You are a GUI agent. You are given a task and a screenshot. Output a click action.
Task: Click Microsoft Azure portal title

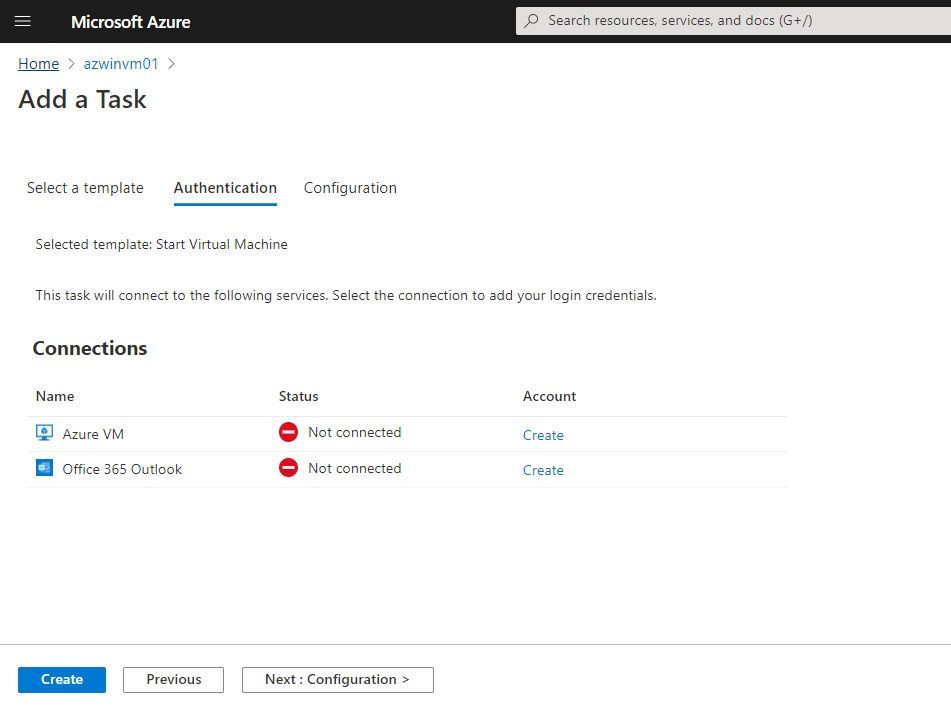130,22
